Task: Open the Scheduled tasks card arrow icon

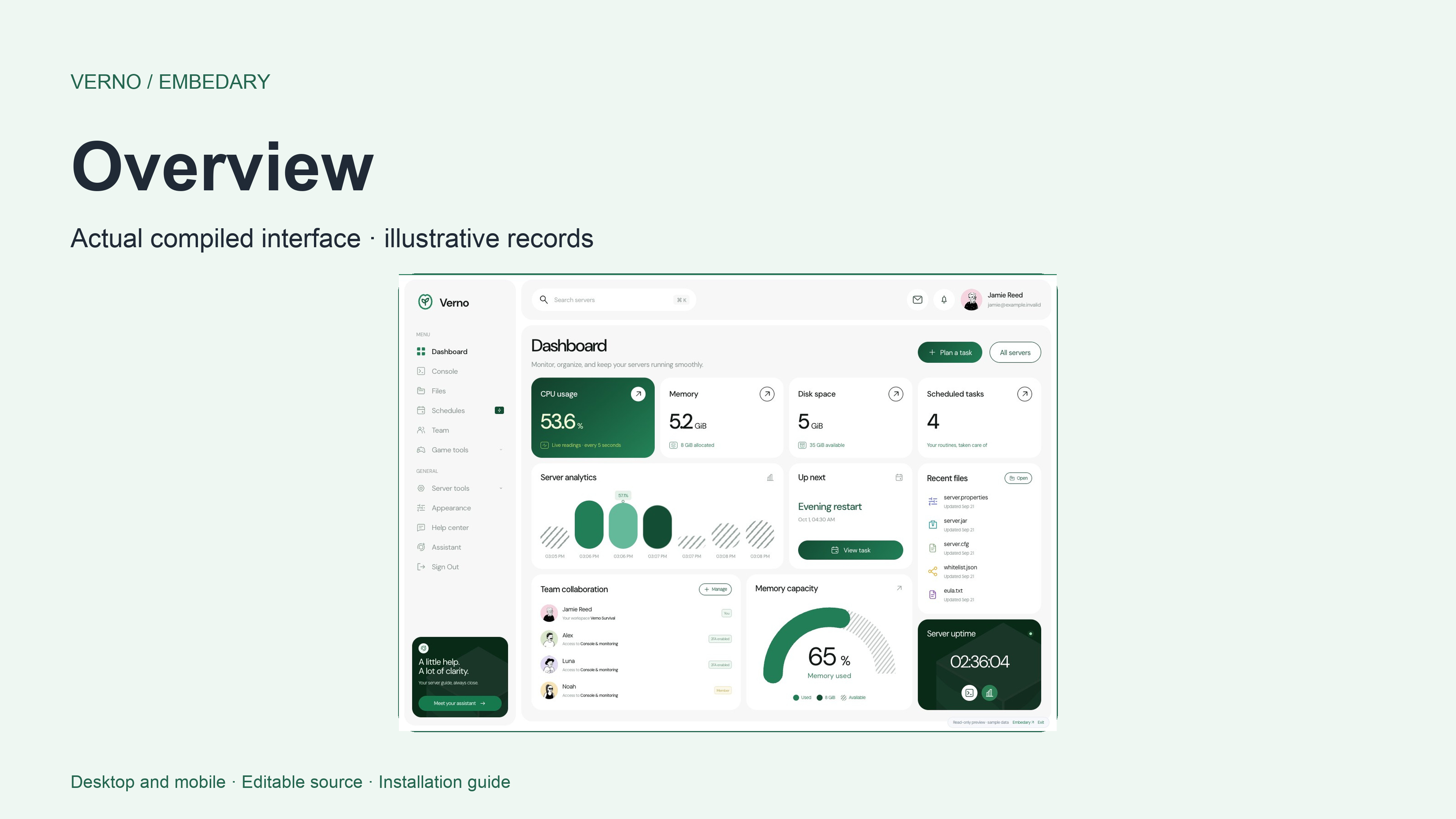Action: tap(1025, 394)
